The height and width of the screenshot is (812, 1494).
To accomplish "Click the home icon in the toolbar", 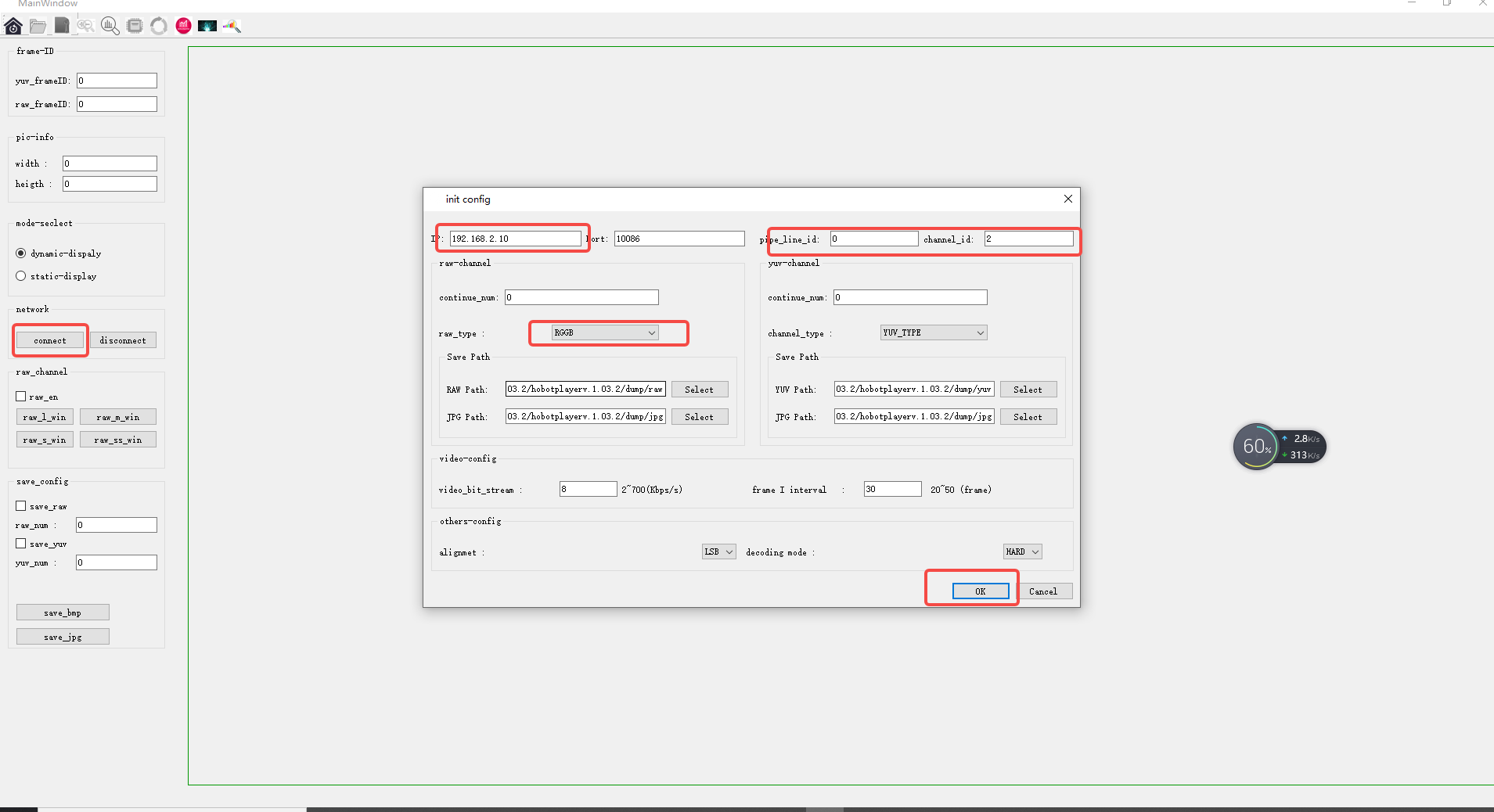I will click(x=13, y=26).
